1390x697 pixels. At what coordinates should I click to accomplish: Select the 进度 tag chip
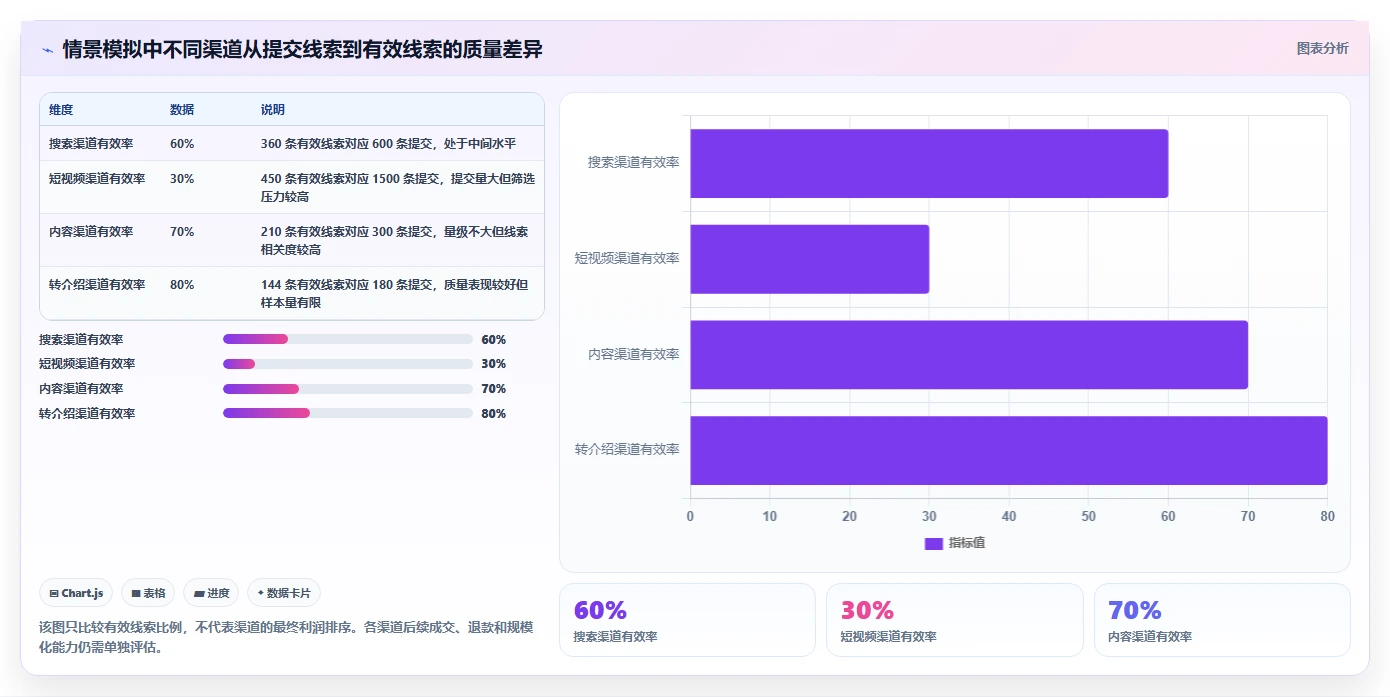(x=211, y=593)
